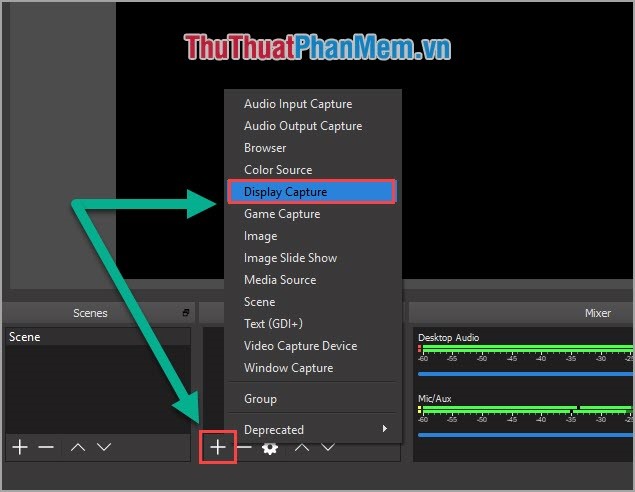Adjust Mic/Aux volume slider
This screenshot has height=492, width=635.
pos(526,435)
